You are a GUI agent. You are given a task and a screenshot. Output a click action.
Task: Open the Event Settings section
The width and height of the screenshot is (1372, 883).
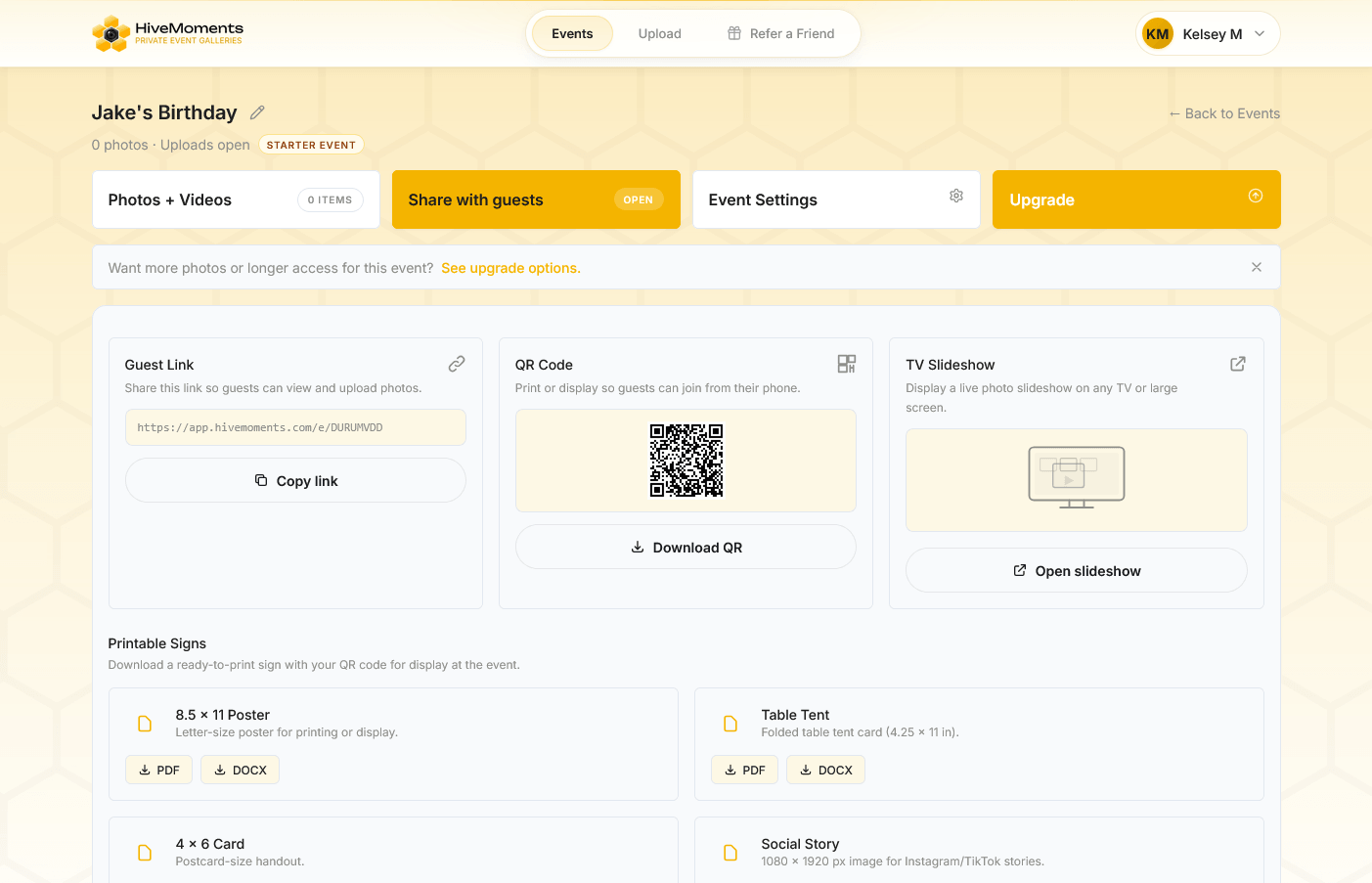(x=836, y=199)
